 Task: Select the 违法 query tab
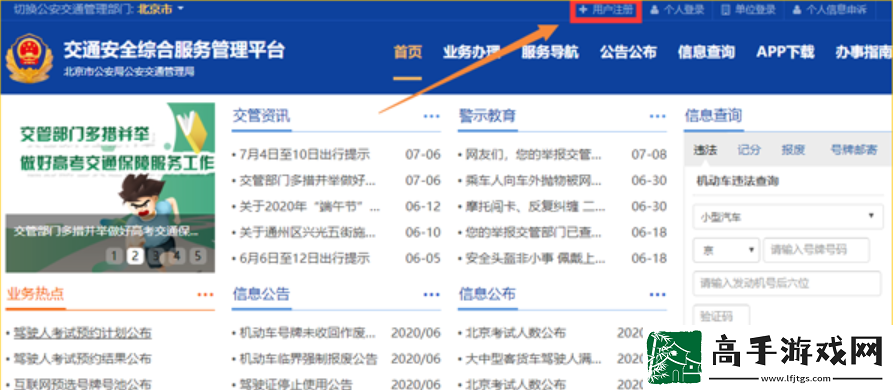705,150
